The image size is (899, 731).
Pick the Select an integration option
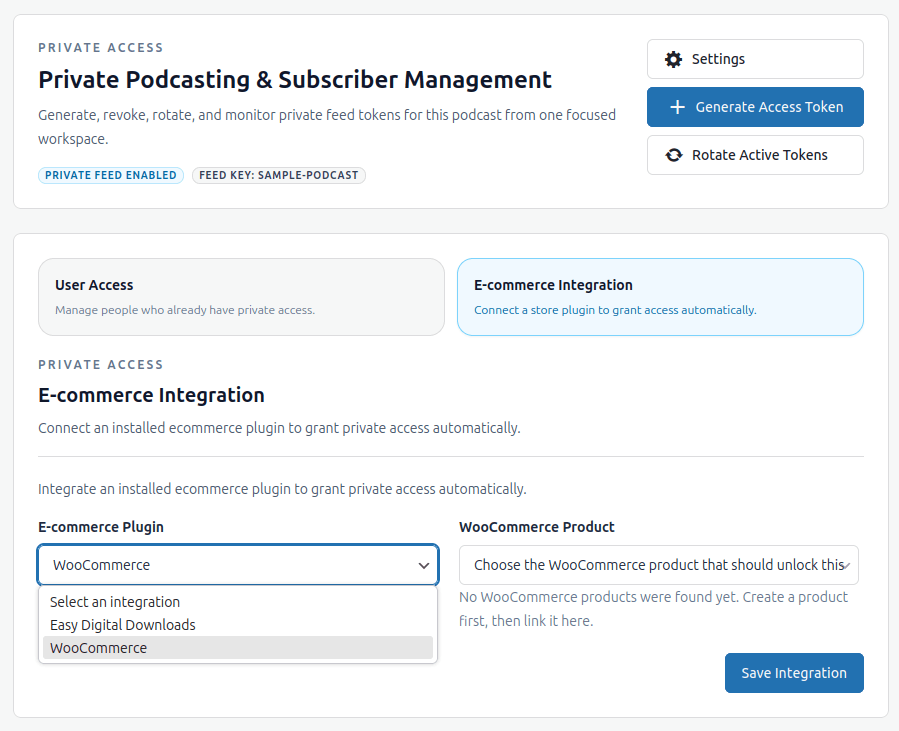click(x=114, y=602)
